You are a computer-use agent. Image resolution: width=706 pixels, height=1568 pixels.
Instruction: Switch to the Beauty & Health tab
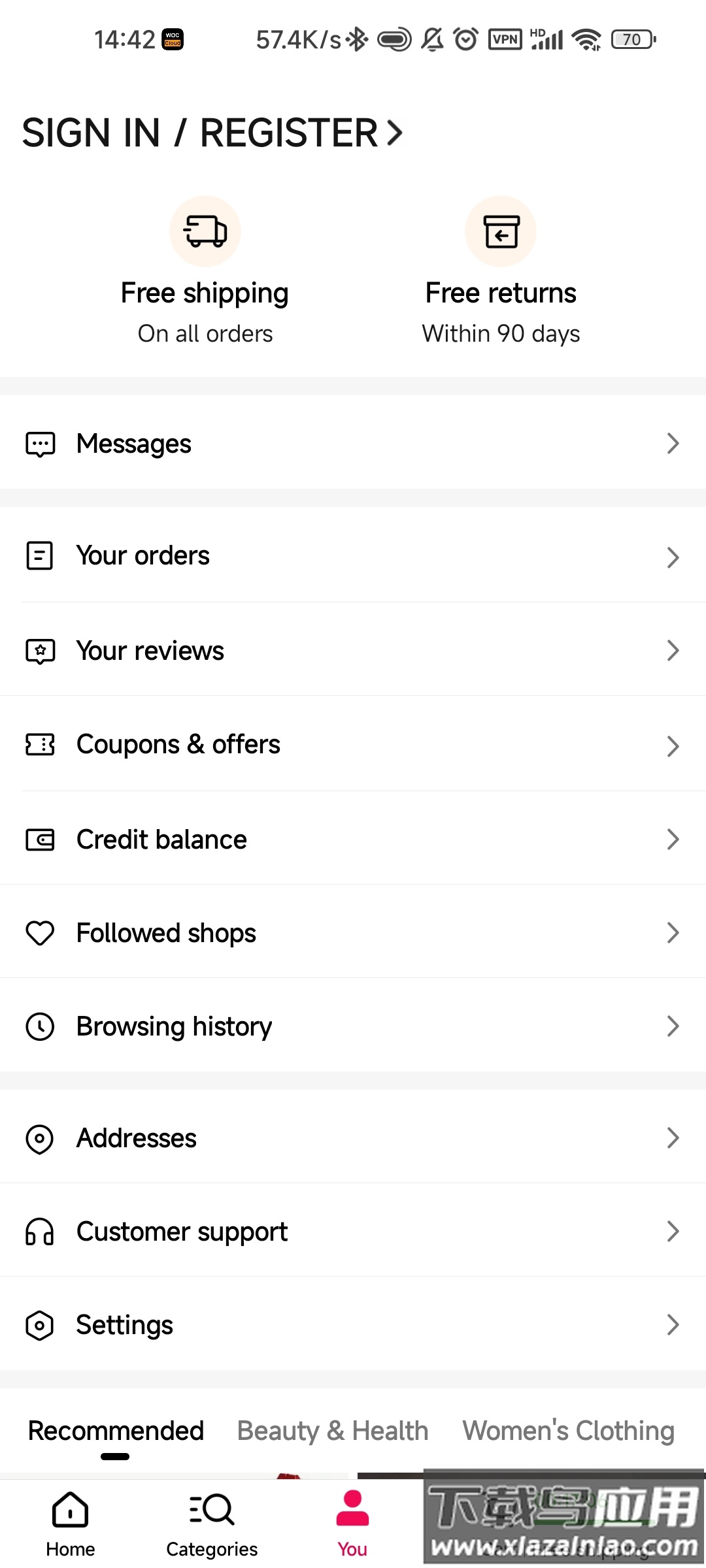[332, 1431]
